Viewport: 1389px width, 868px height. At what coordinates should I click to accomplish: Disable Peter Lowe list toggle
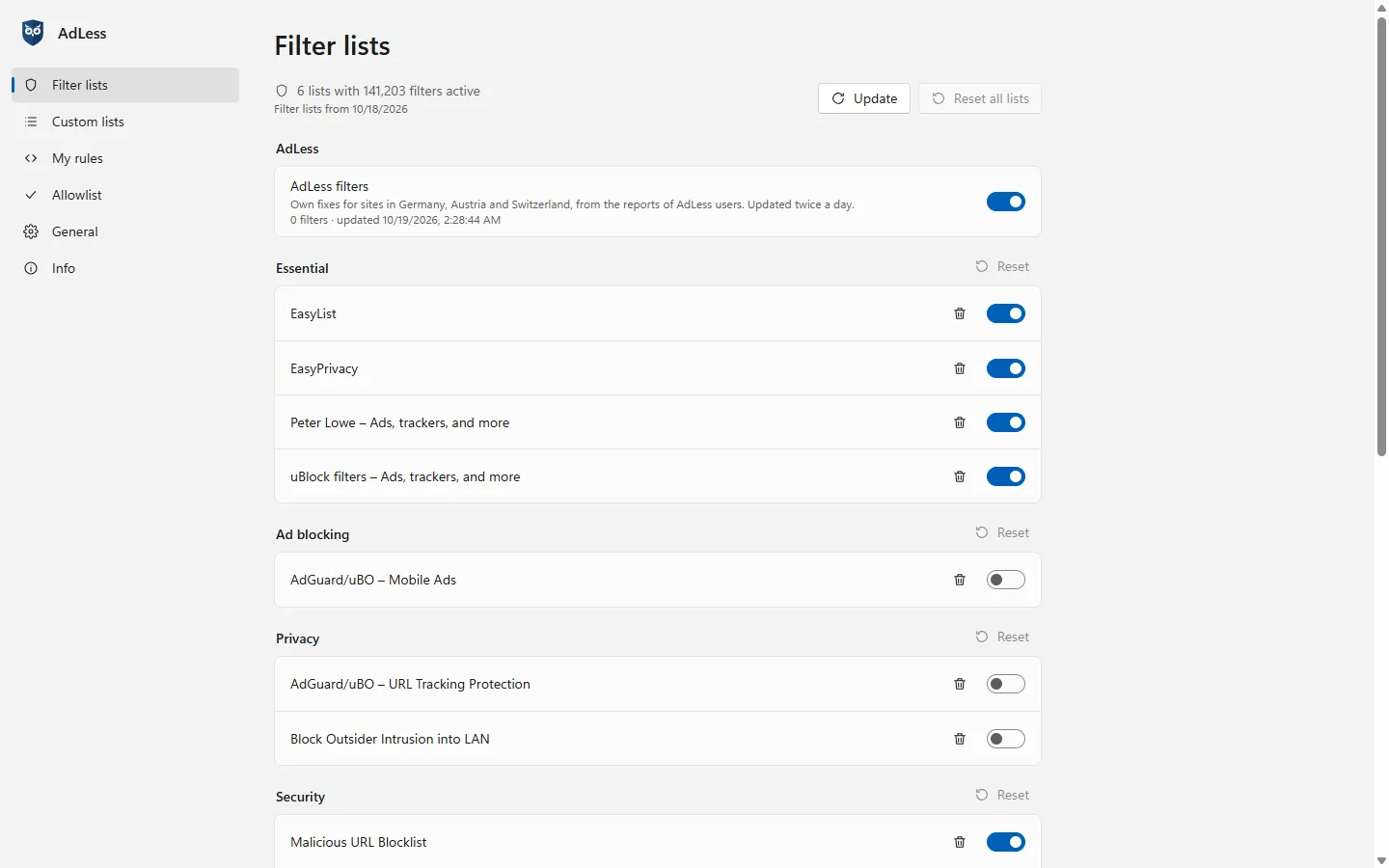[1005, 422]
